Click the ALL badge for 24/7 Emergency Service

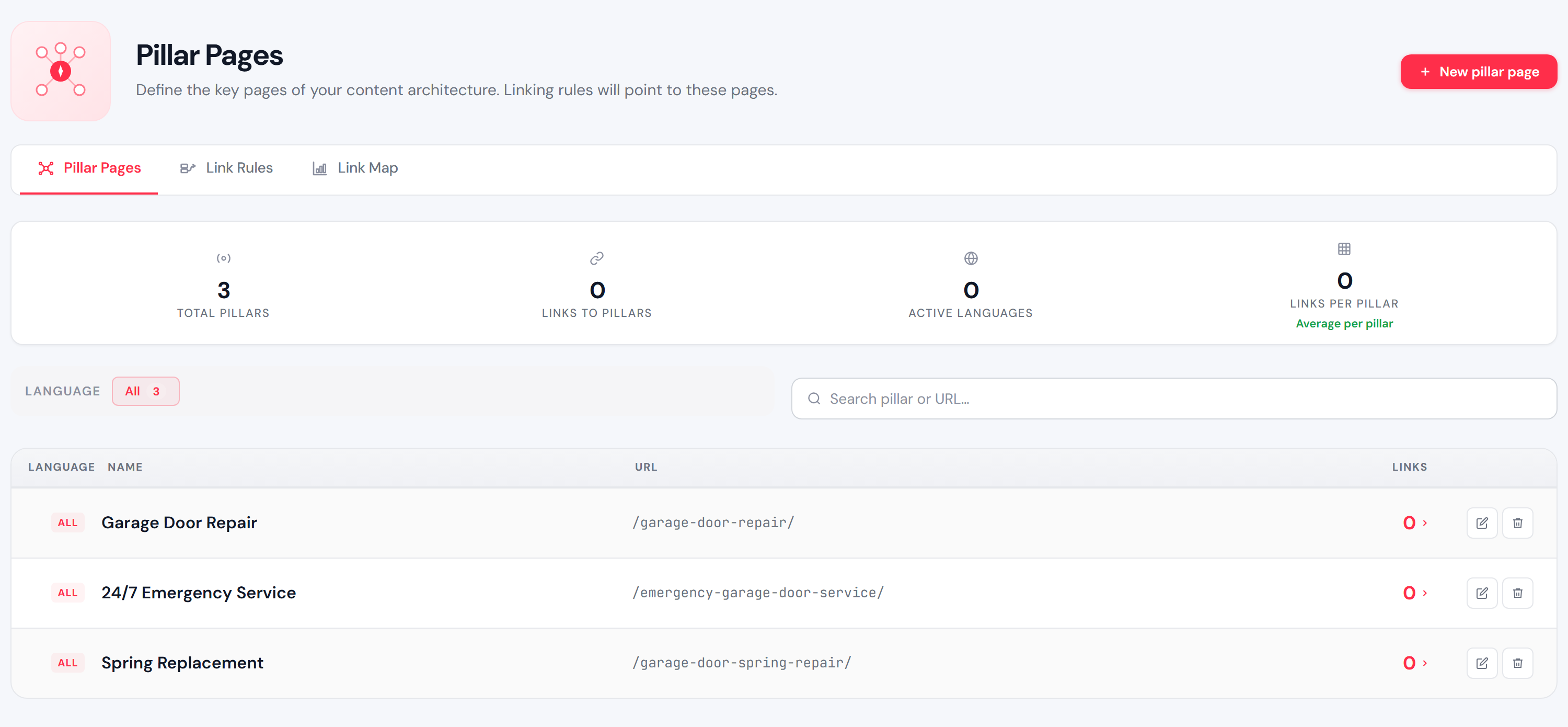(x=67, y=593)
